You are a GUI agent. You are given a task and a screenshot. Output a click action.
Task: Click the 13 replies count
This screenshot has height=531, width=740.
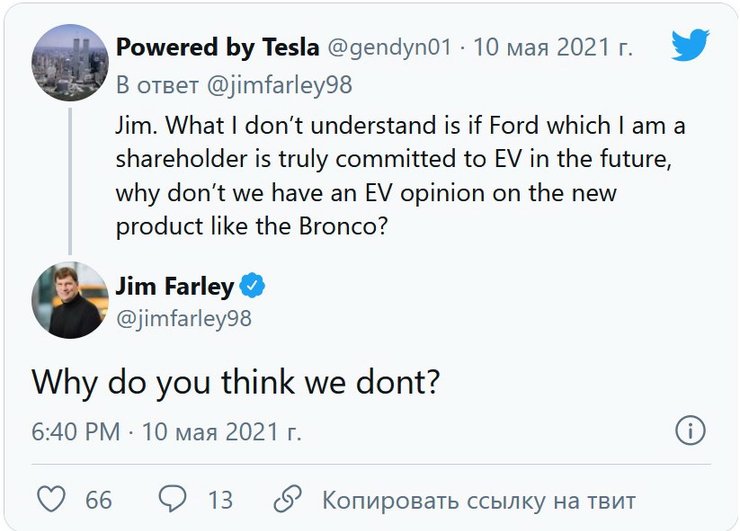click(x=219, y=499)
